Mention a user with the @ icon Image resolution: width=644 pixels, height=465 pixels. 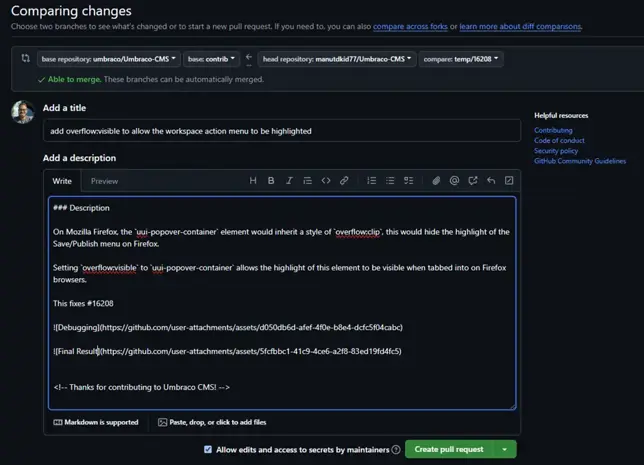(454, 181)
